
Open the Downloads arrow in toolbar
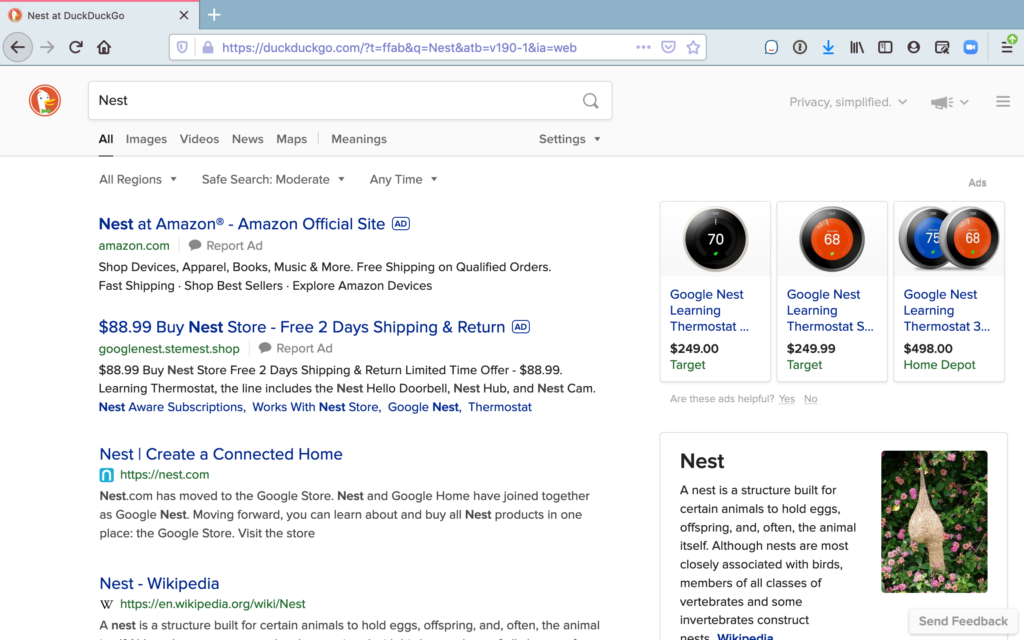tap(828, 47)
